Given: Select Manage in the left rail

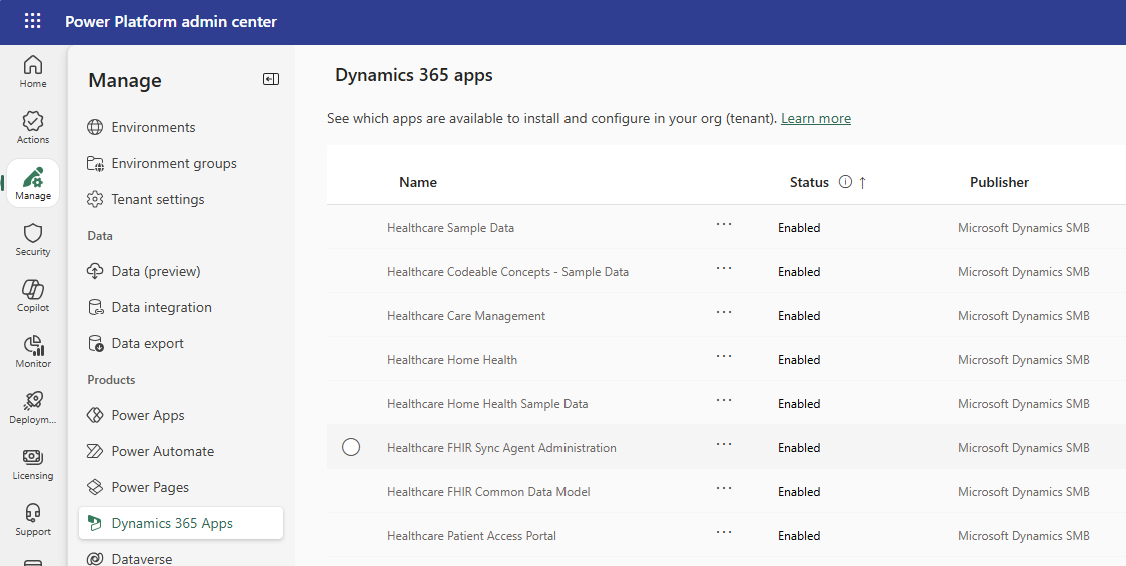Looking at the screenshot, I should tap(33, 183).
